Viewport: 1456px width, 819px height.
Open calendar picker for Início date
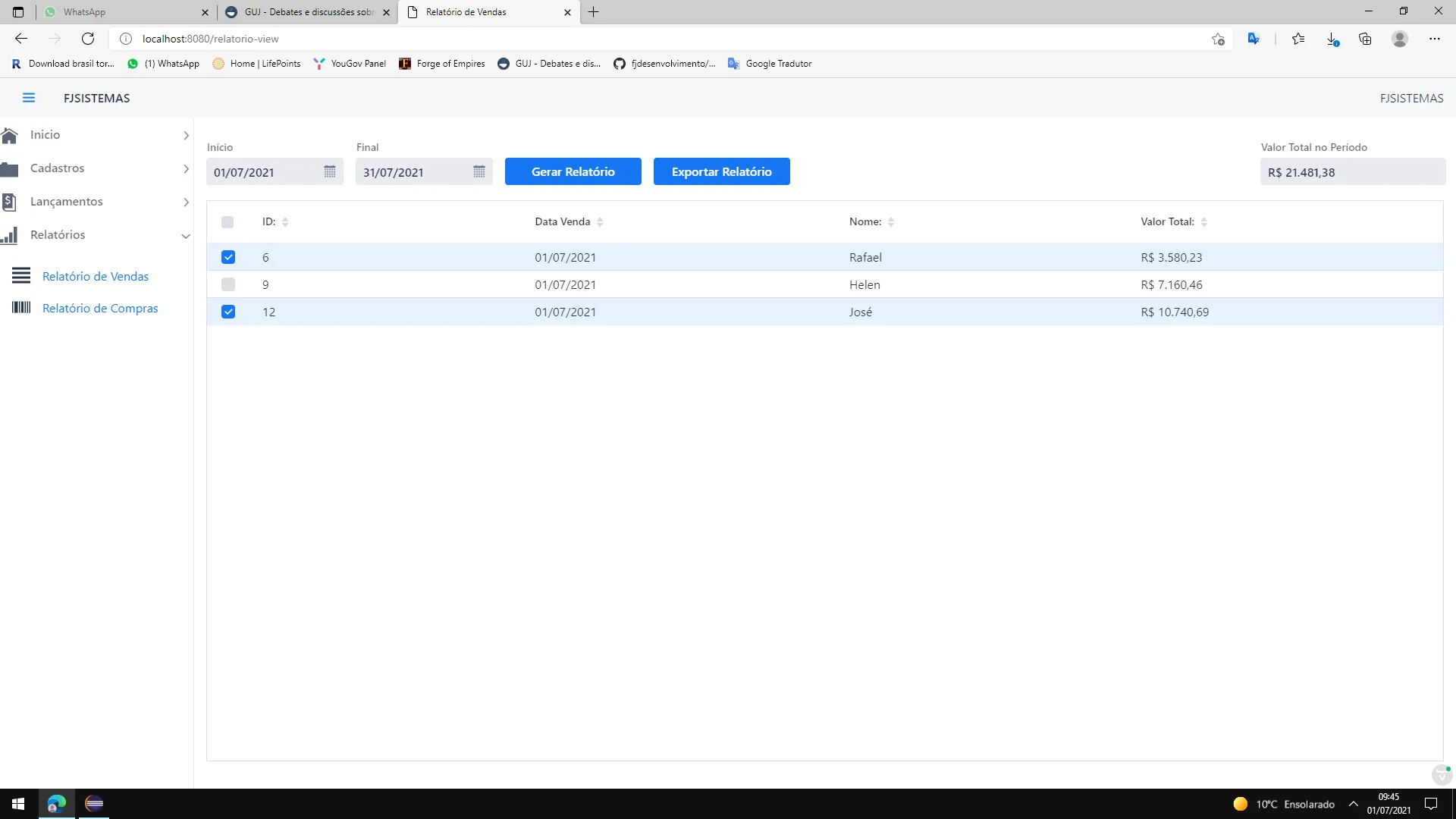(x=330, y=172)
